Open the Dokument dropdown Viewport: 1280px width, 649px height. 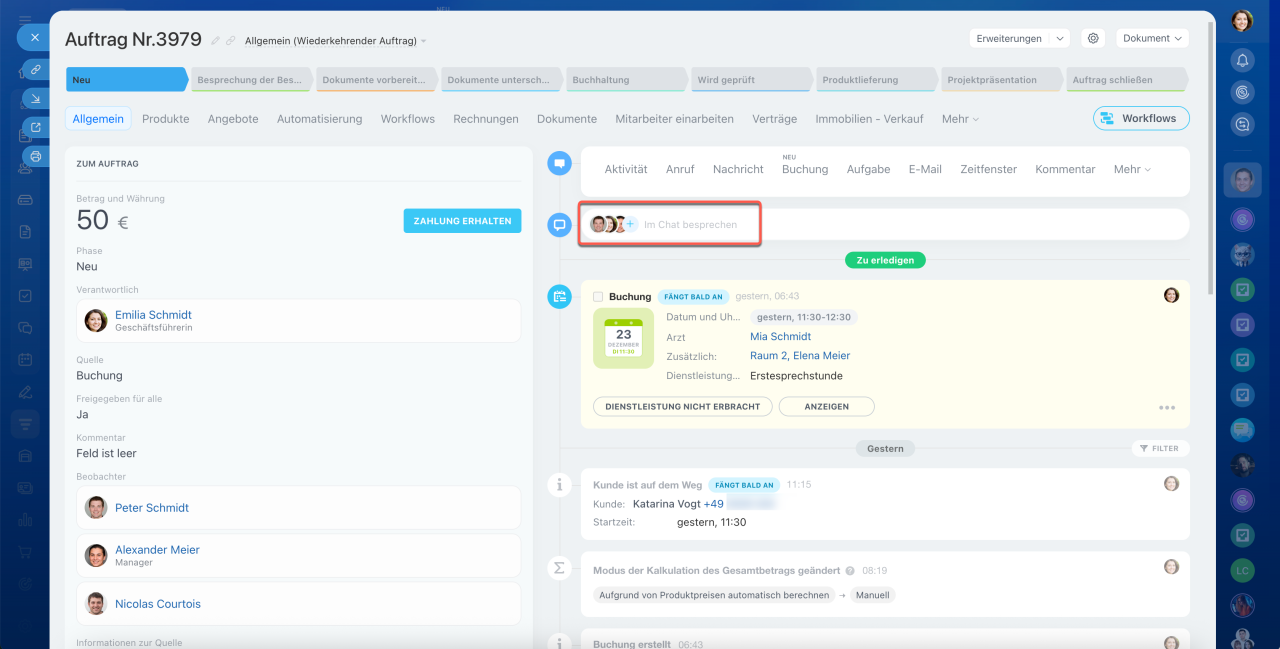click(x=1152, y=38)
